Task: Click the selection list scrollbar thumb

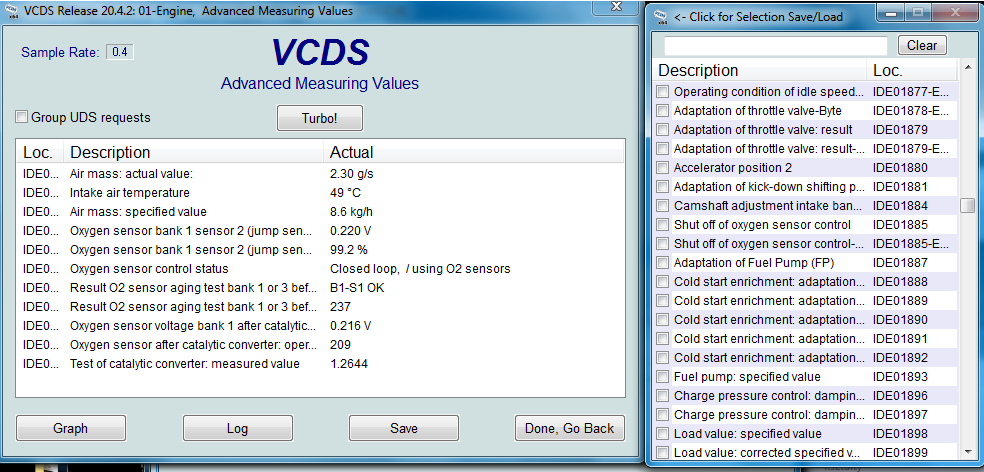Action: pyautogui.click(x=968, y=205)
